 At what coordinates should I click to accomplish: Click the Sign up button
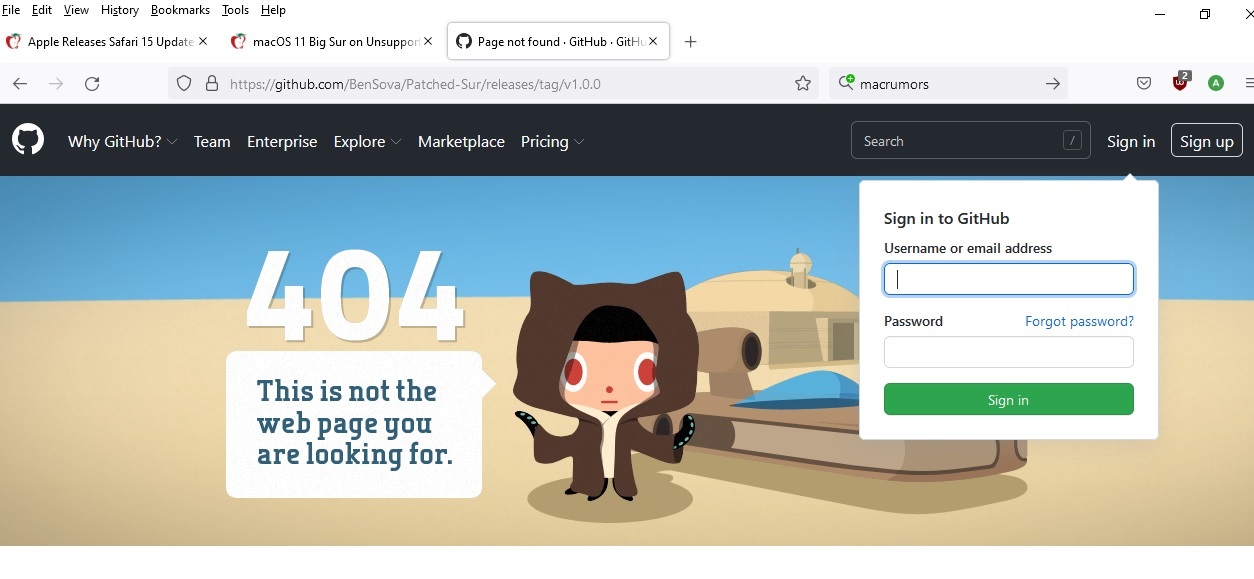(x=1207, y=141)
